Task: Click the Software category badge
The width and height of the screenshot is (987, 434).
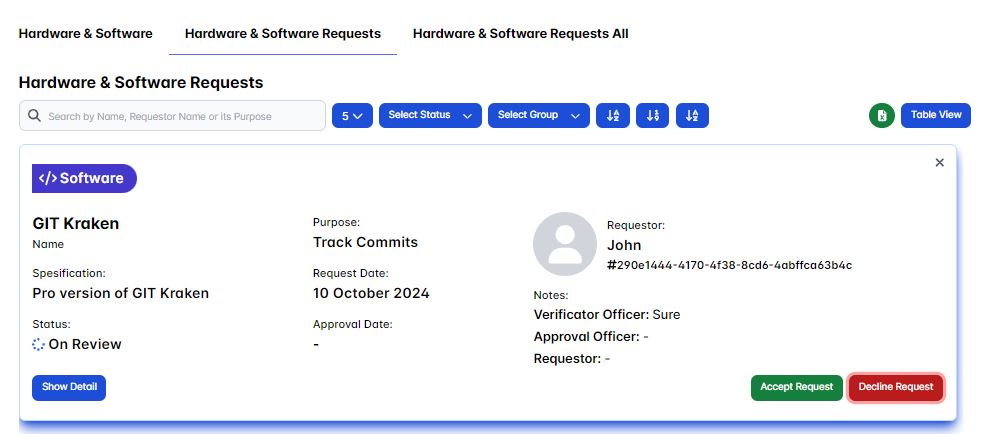Action: pos(84,178)
